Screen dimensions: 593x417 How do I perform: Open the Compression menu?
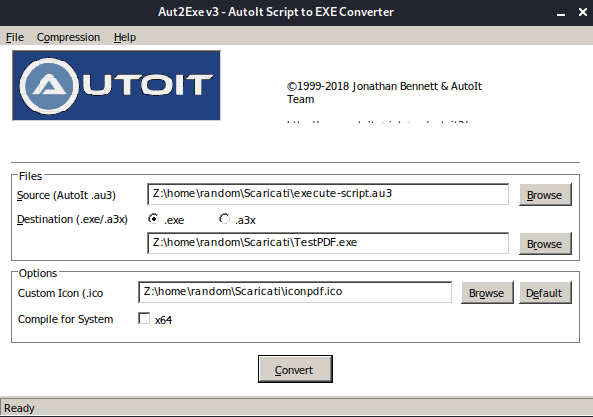point(68,37)
